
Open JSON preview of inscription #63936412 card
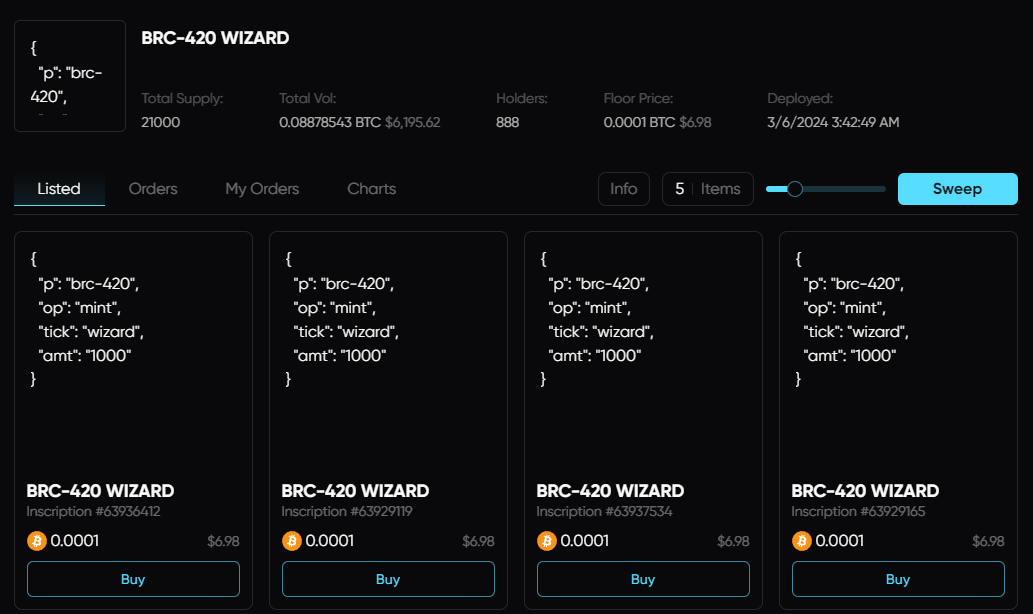click(133, 349)
